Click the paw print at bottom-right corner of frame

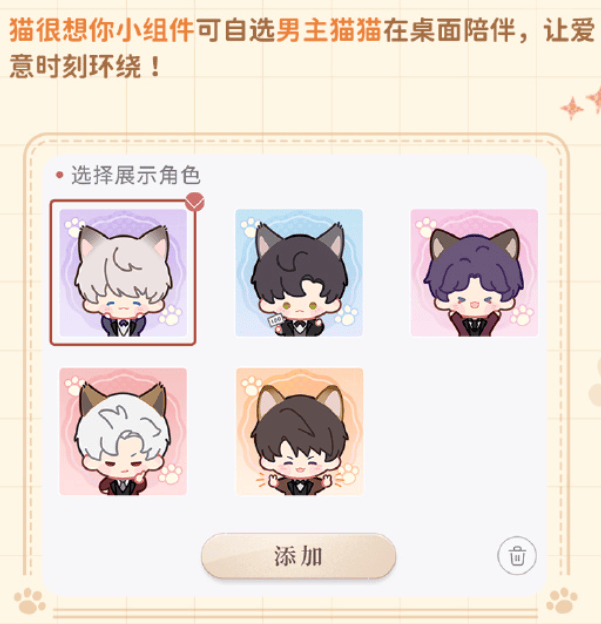pos(562,601)
